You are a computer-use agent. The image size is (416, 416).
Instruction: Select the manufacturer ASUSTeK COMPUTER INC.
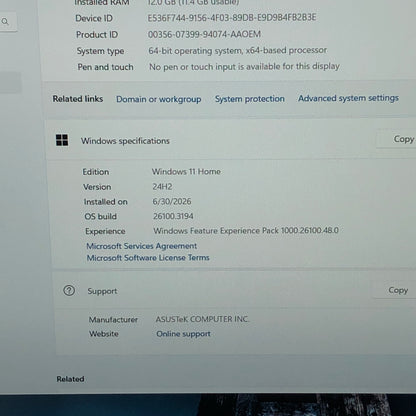[202, 319]
